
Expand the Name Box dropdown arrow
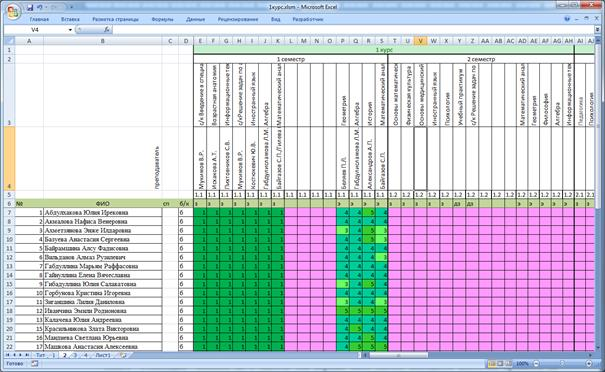point(70,30)
